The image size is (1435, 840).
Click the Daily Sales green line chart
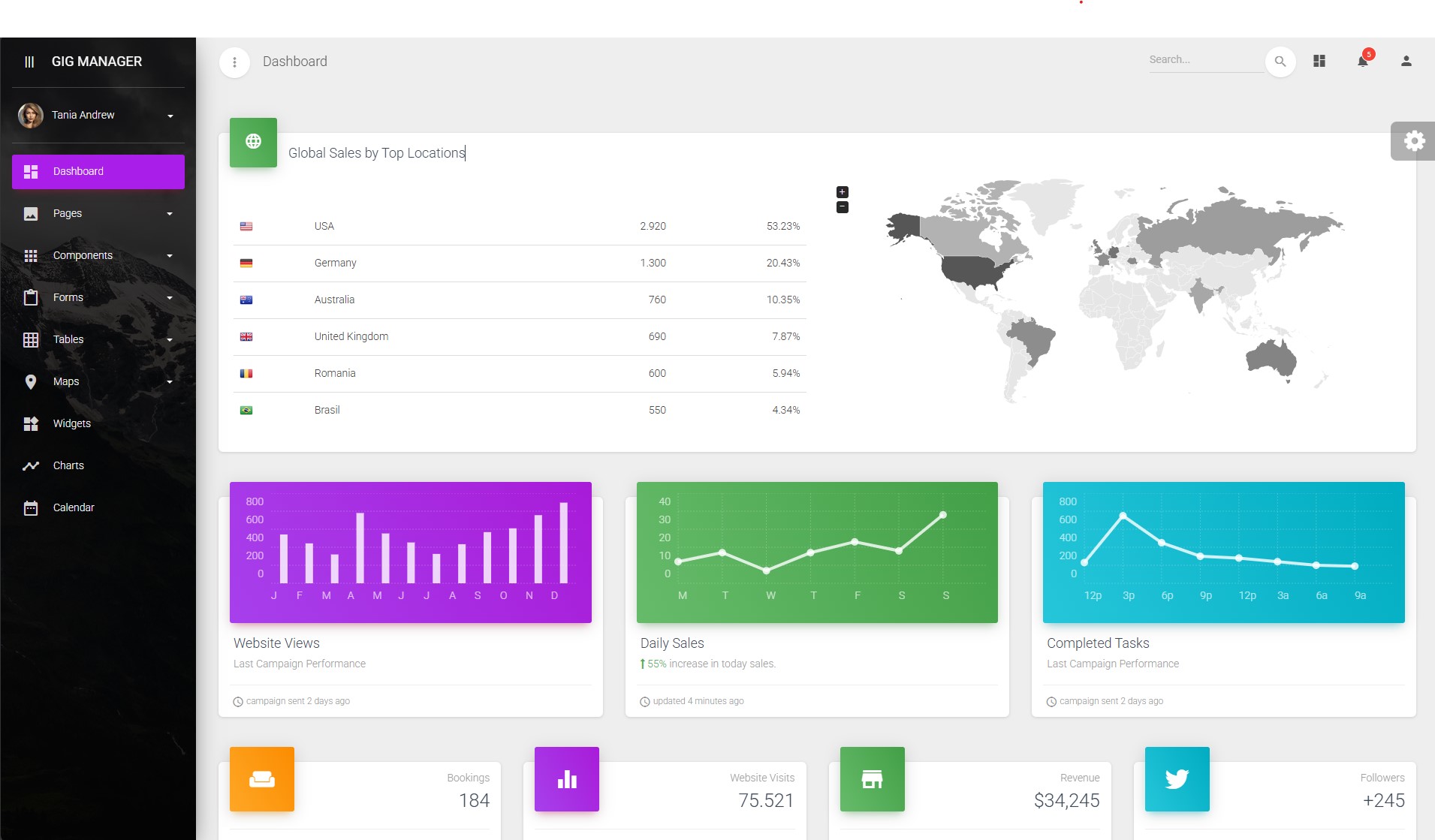(x=817, y=552)
